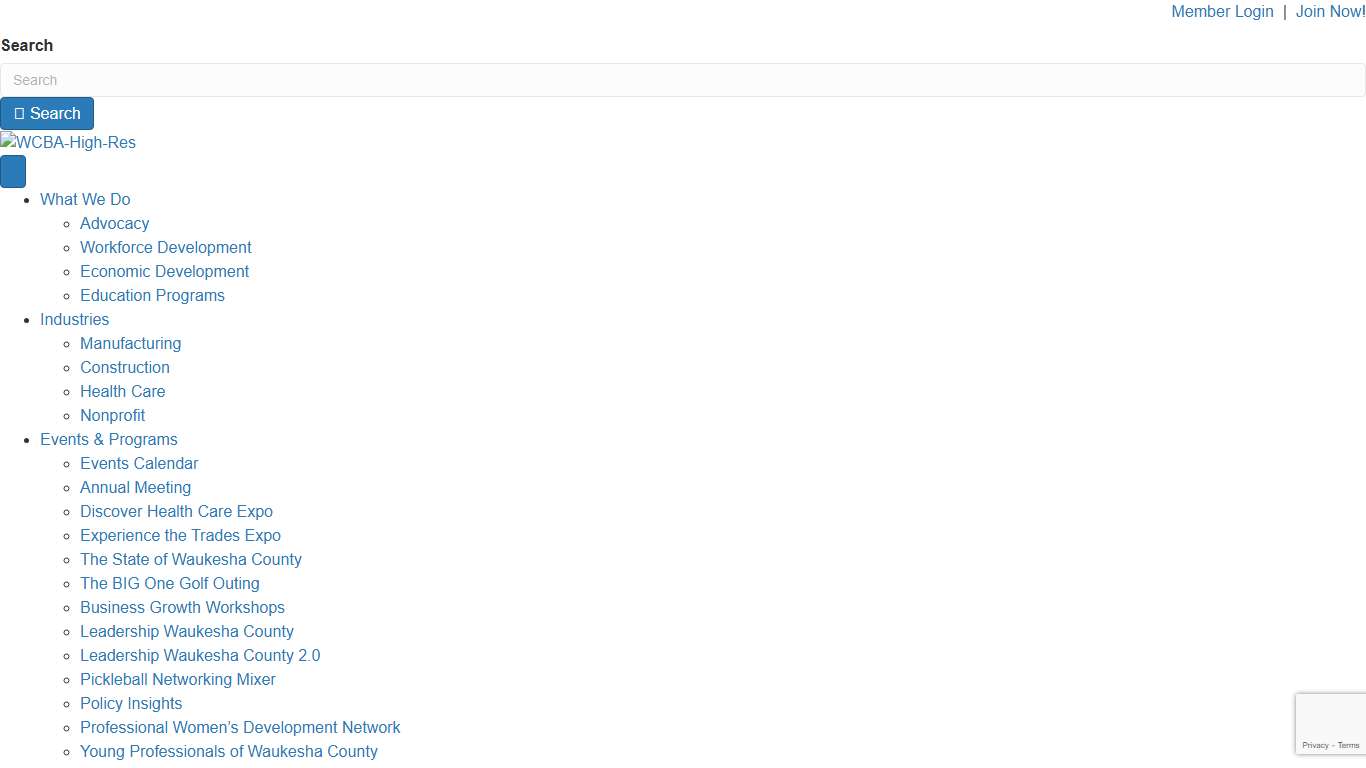
Task: Go to Workforce Development page
Action: tap(165, 248)
